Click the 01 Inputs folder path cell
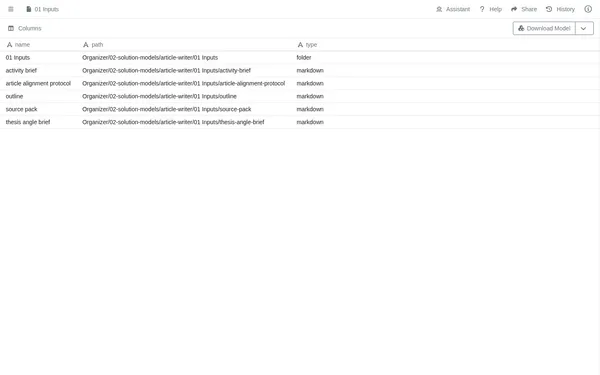 click(150, 58)
